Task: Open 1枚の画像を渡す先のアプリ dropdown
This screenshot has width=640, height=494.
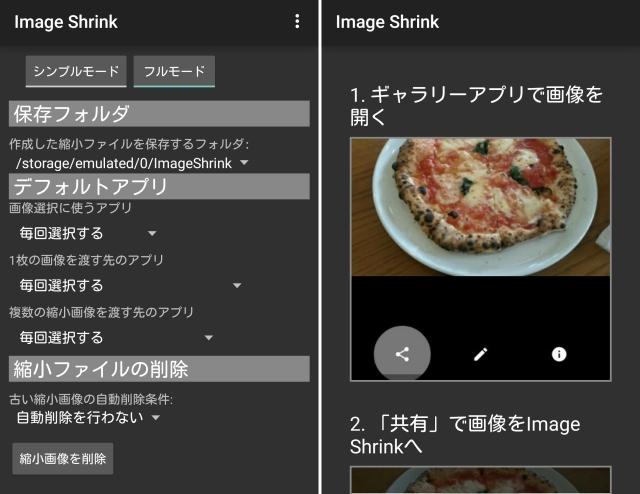Action: tap(131, 285)
